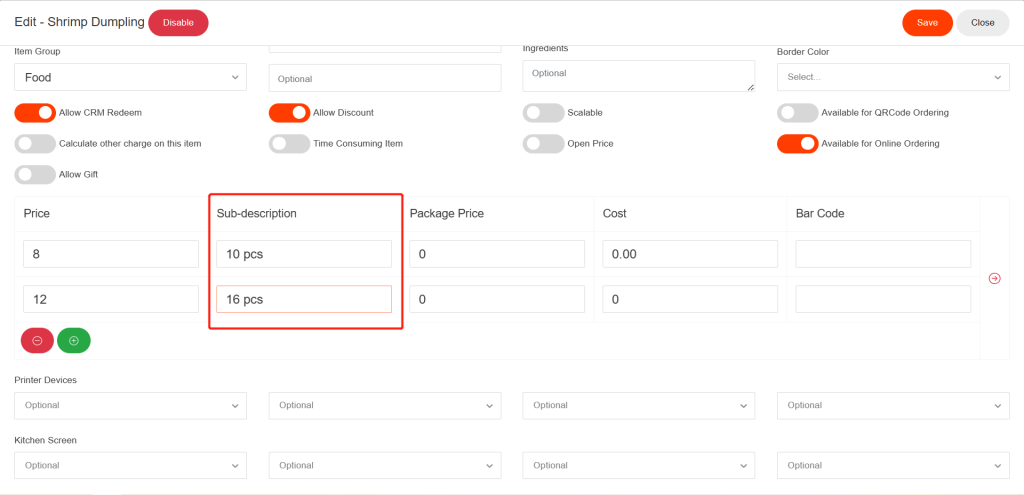Enable the Scalable toggle
The height and width of the screenshot is (495, 1024).
[543, 113]
